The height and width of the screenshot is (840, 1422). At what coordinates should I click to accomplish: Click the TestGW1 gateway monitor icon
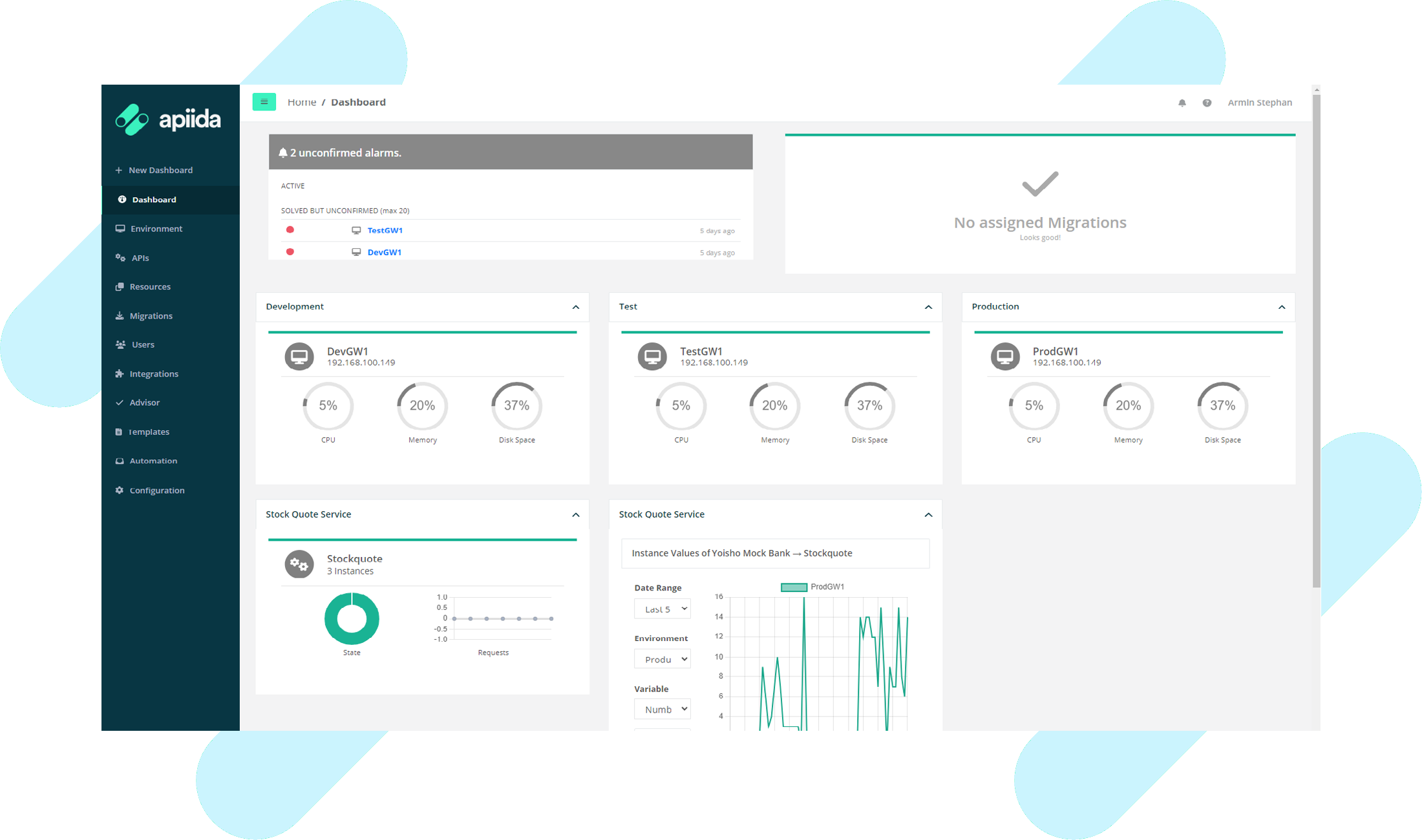pos(652,356)
